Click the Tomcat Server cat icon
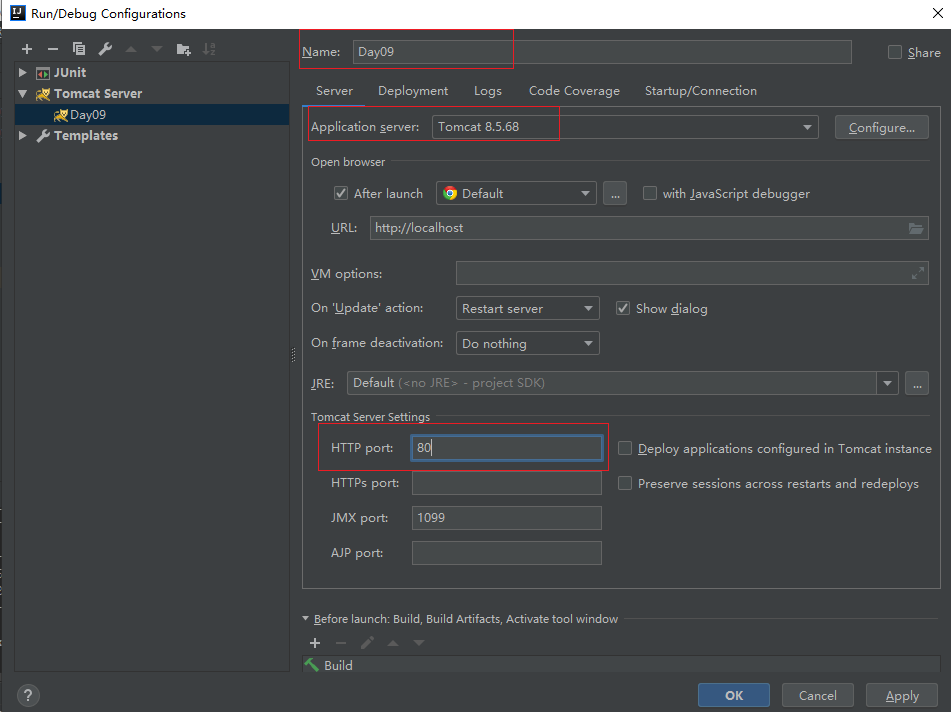The width and height of the screenshot is (951, 712). tap(42, 94)
